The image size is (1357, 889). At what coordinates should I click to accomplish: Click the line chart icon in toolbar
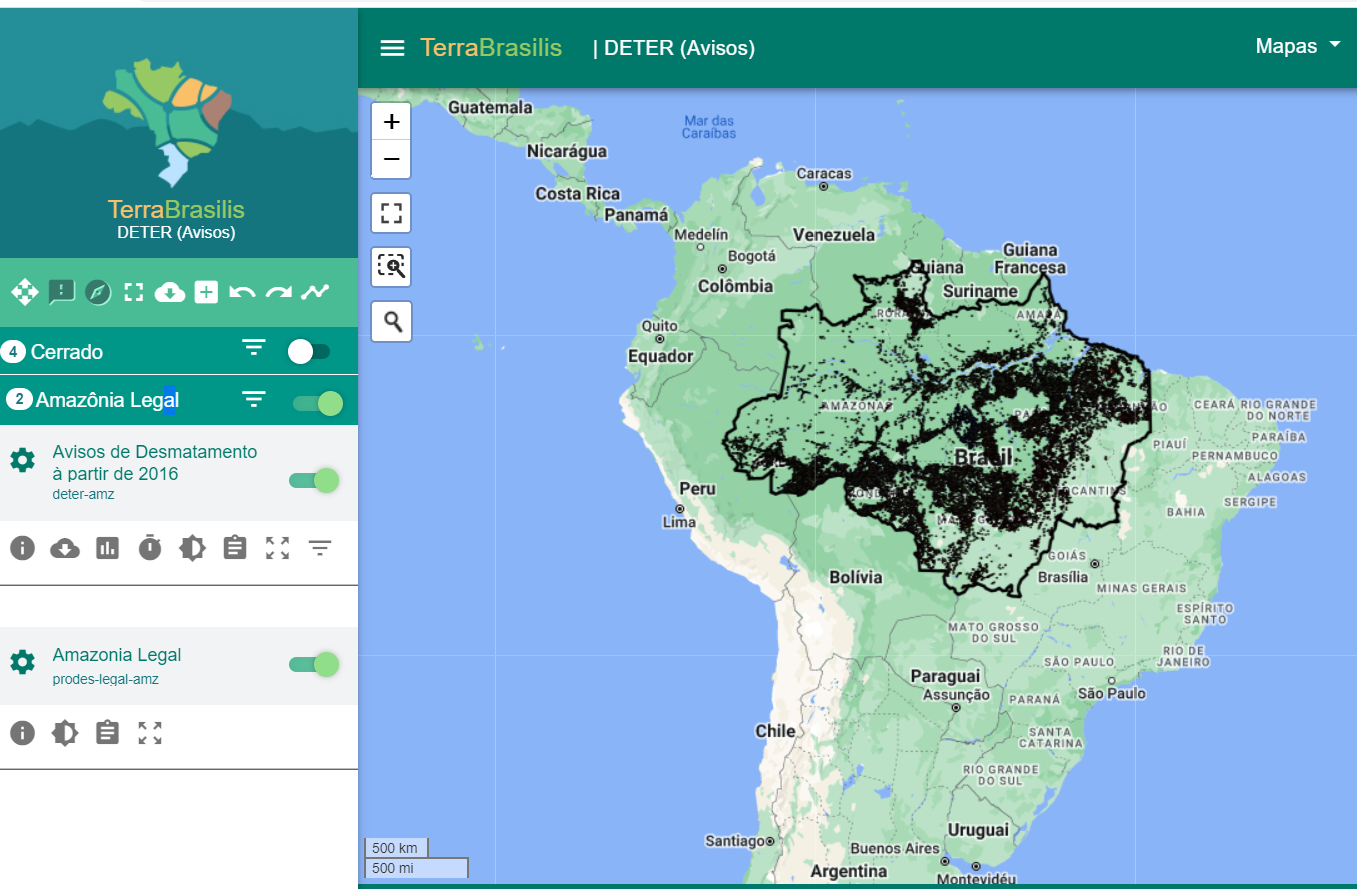click(x=315, y=292)
